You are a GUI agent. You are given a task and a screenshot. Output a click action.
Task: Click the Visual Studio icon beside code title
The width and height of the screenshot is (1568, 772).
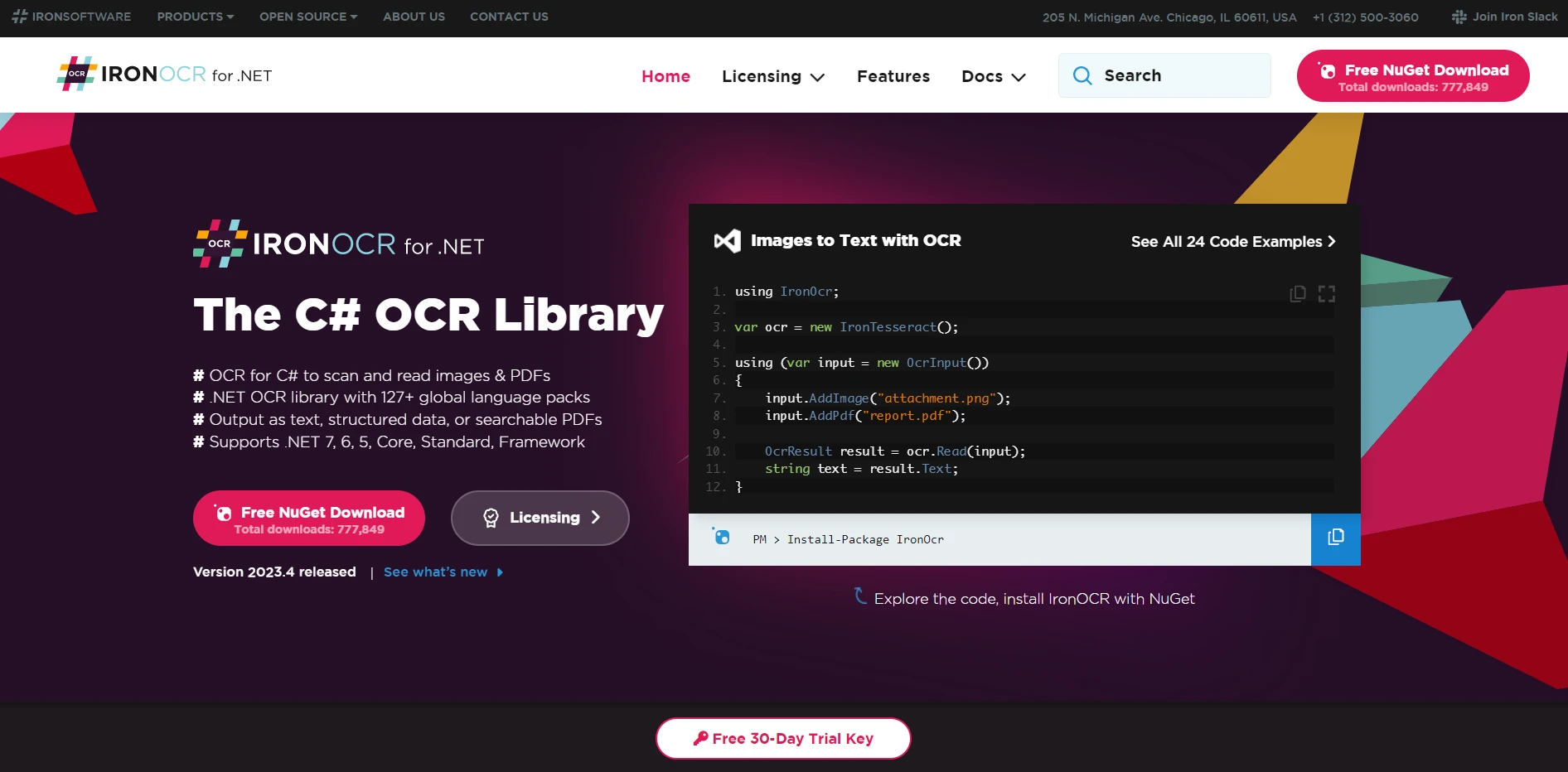(727, 241)
